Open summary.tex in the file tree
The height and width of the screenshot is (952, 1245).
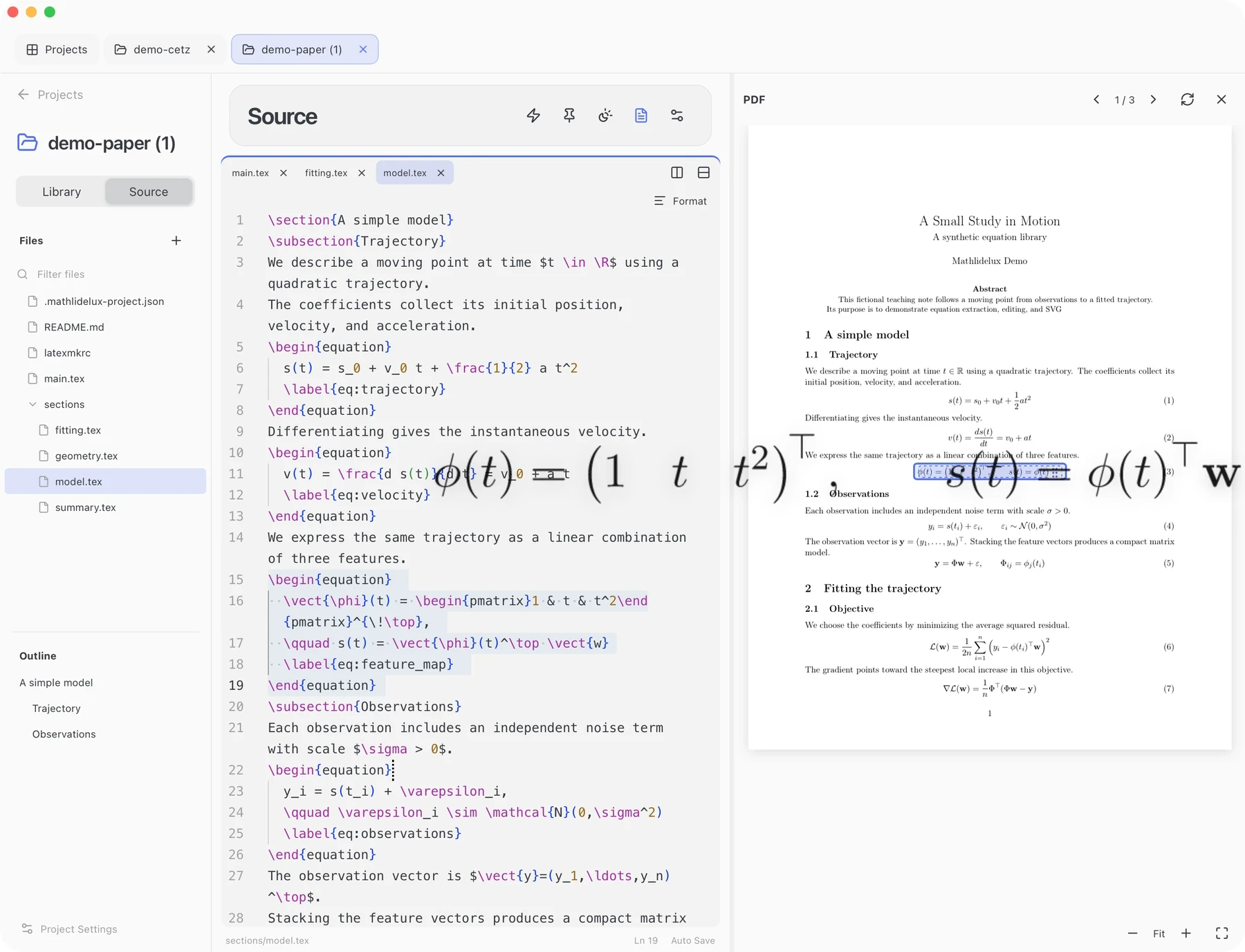click(x=86, y=507)
